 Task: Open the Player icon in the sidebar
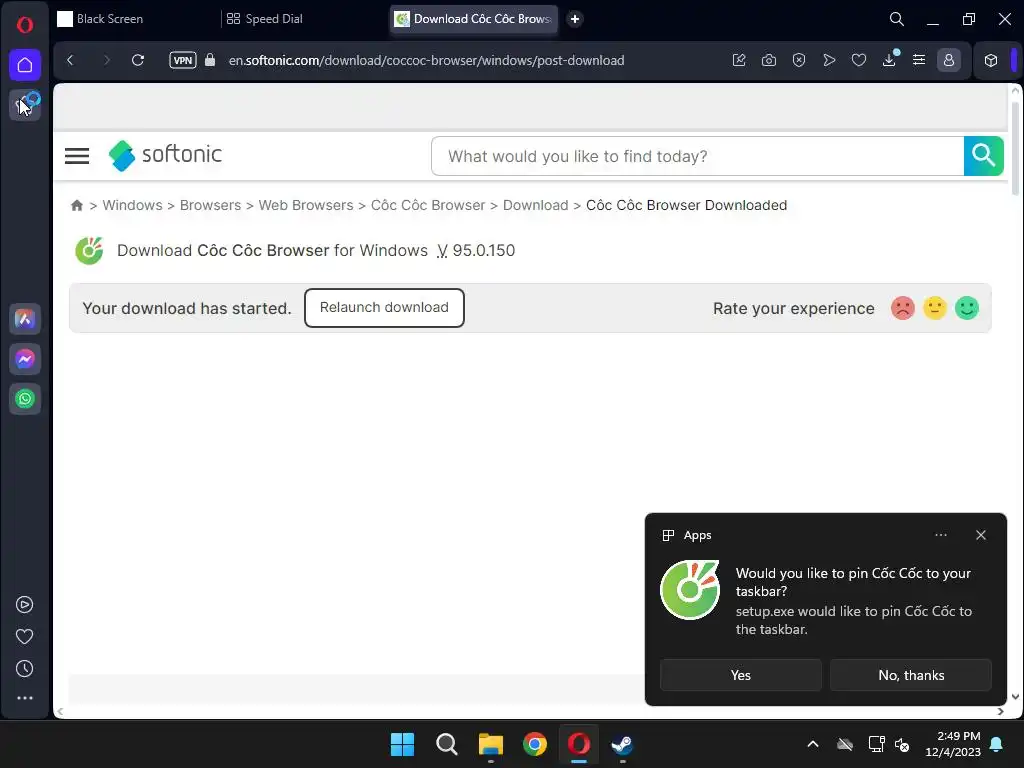[x=25, y=605]
